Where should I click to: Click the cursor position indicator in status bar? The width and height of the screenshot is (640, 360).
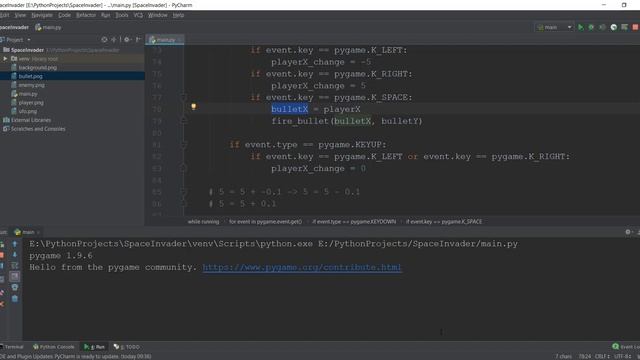[584, 356]
